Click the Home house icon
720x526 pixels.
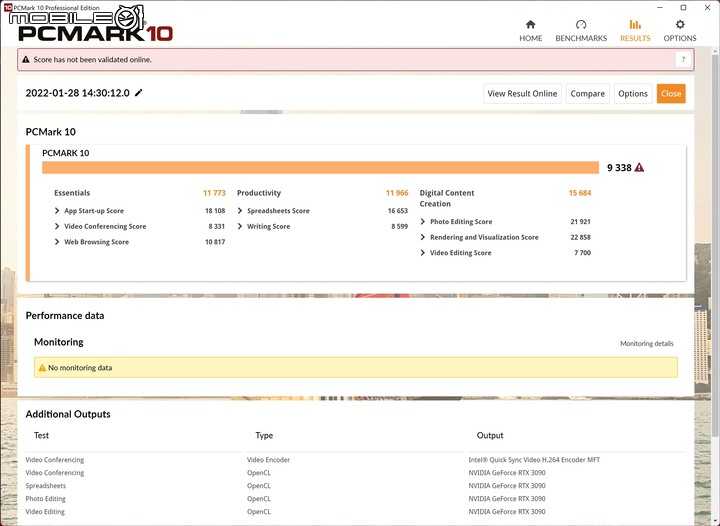[x=530, y=24]
